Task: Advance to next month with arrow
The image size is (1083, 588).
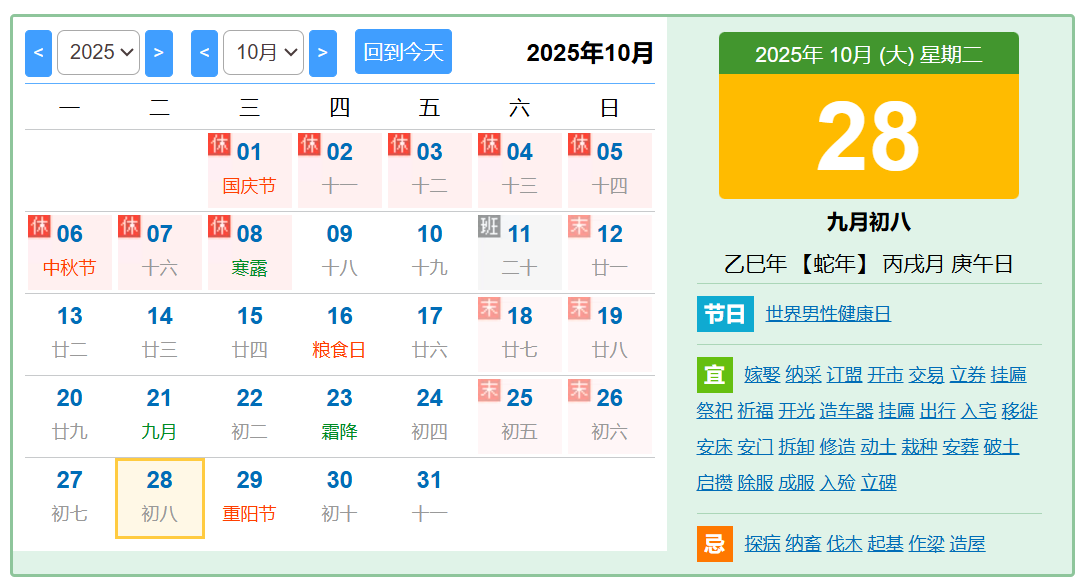Action: pos(322,53)
